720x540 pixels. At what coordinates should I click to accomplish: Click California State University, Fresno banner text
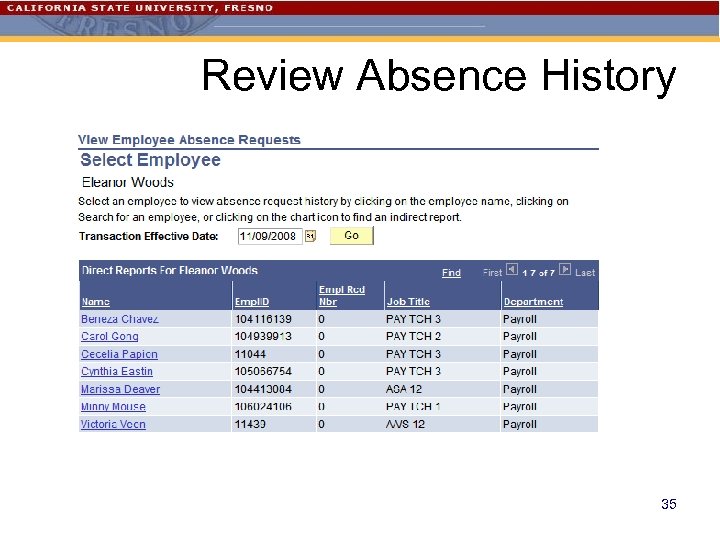140,8
